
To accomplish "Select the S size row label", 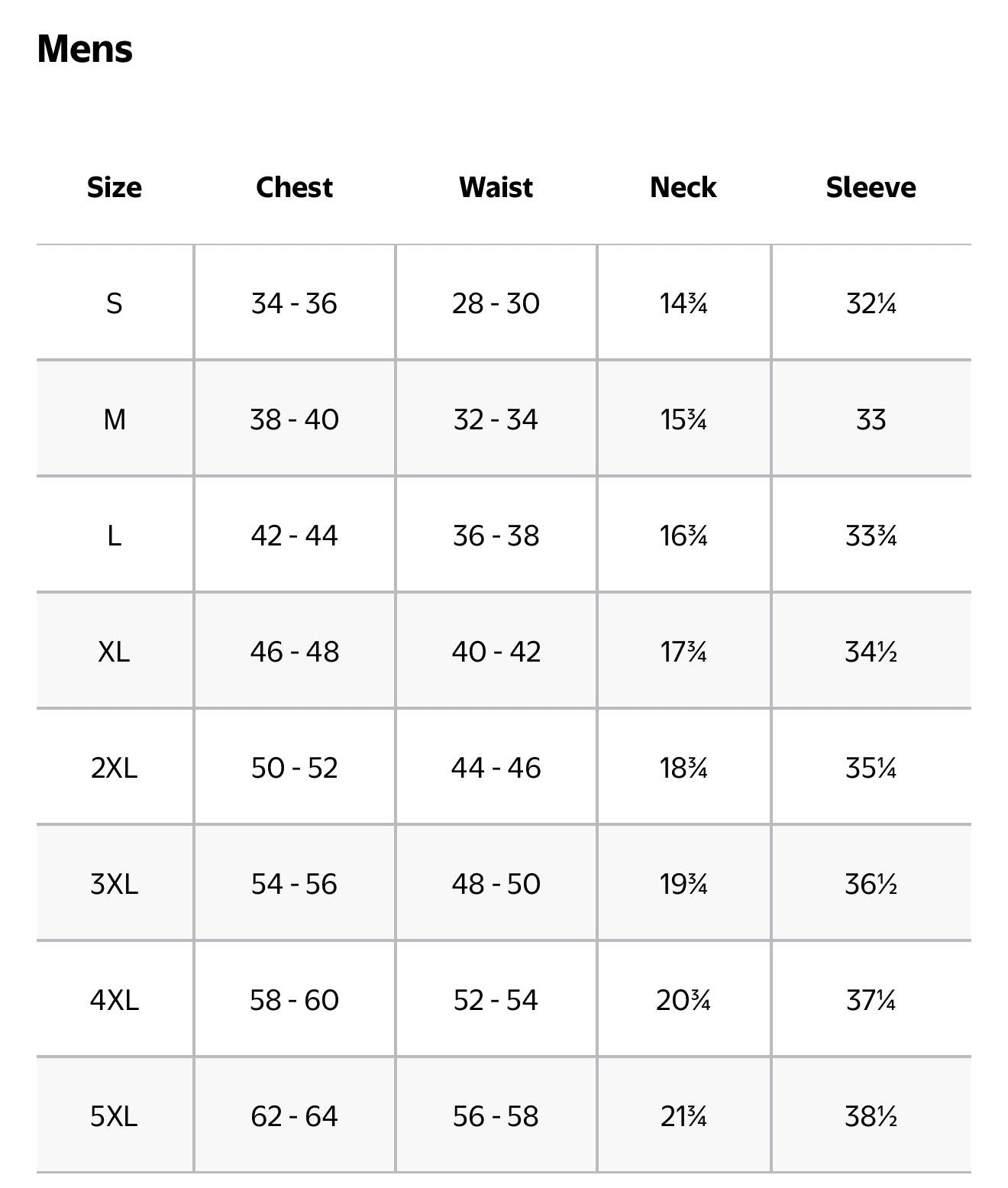I will click(115, 303).
